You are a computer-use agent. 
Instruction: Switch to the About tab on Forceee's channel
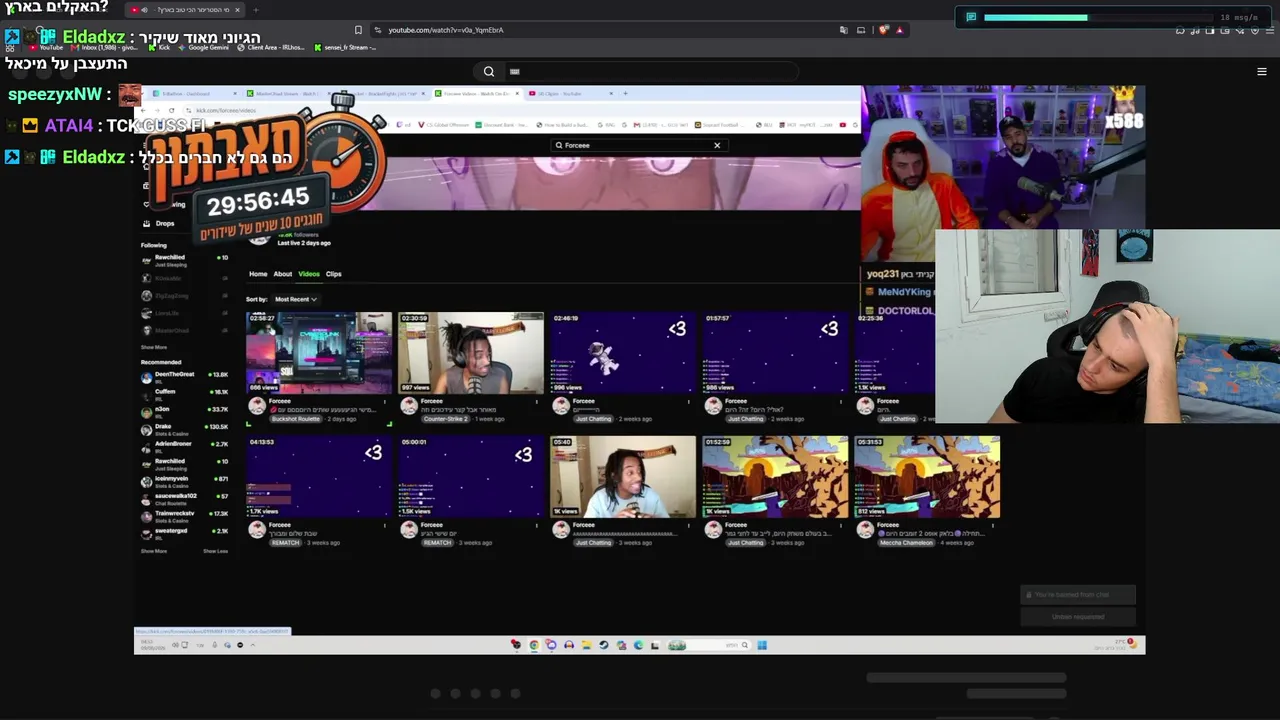click(x=283, y=274)
